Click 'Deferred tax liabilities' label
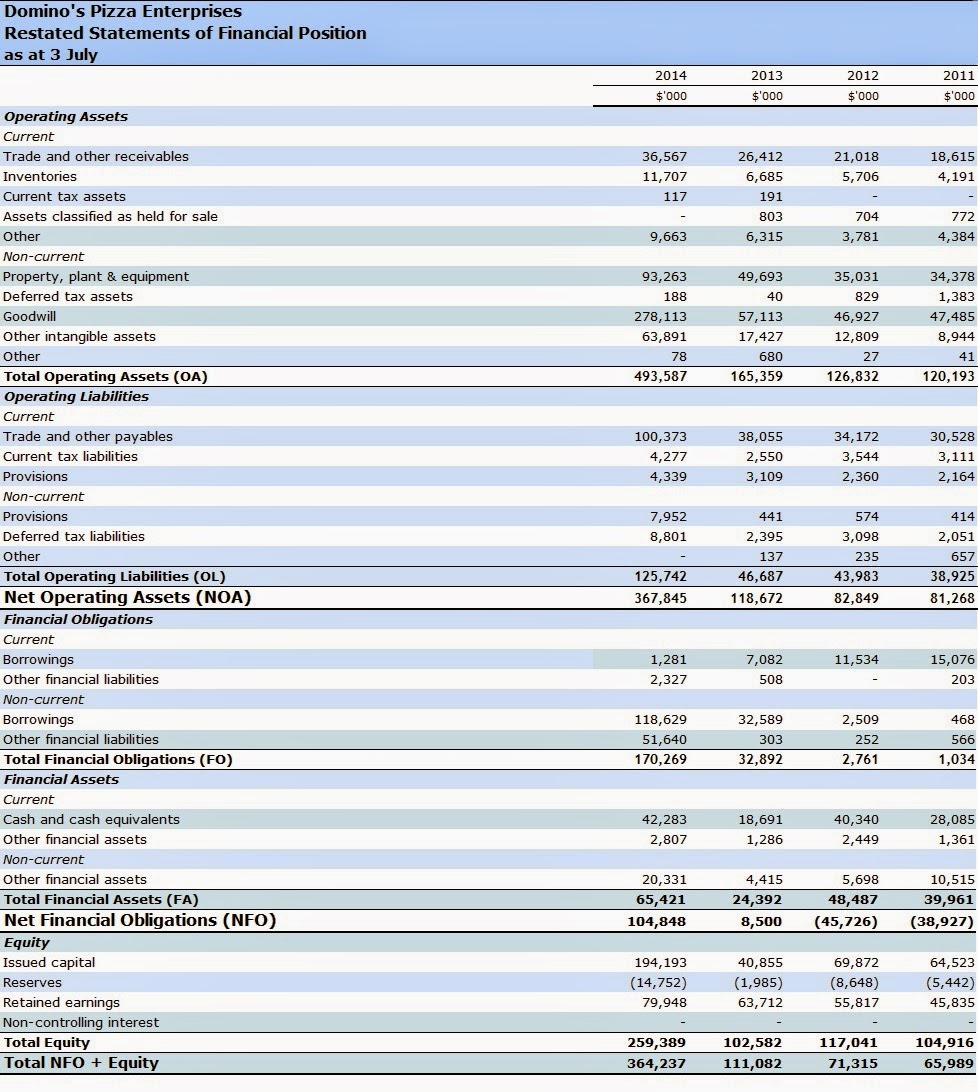Viewport: 978px width, 1092px height. 74,536
